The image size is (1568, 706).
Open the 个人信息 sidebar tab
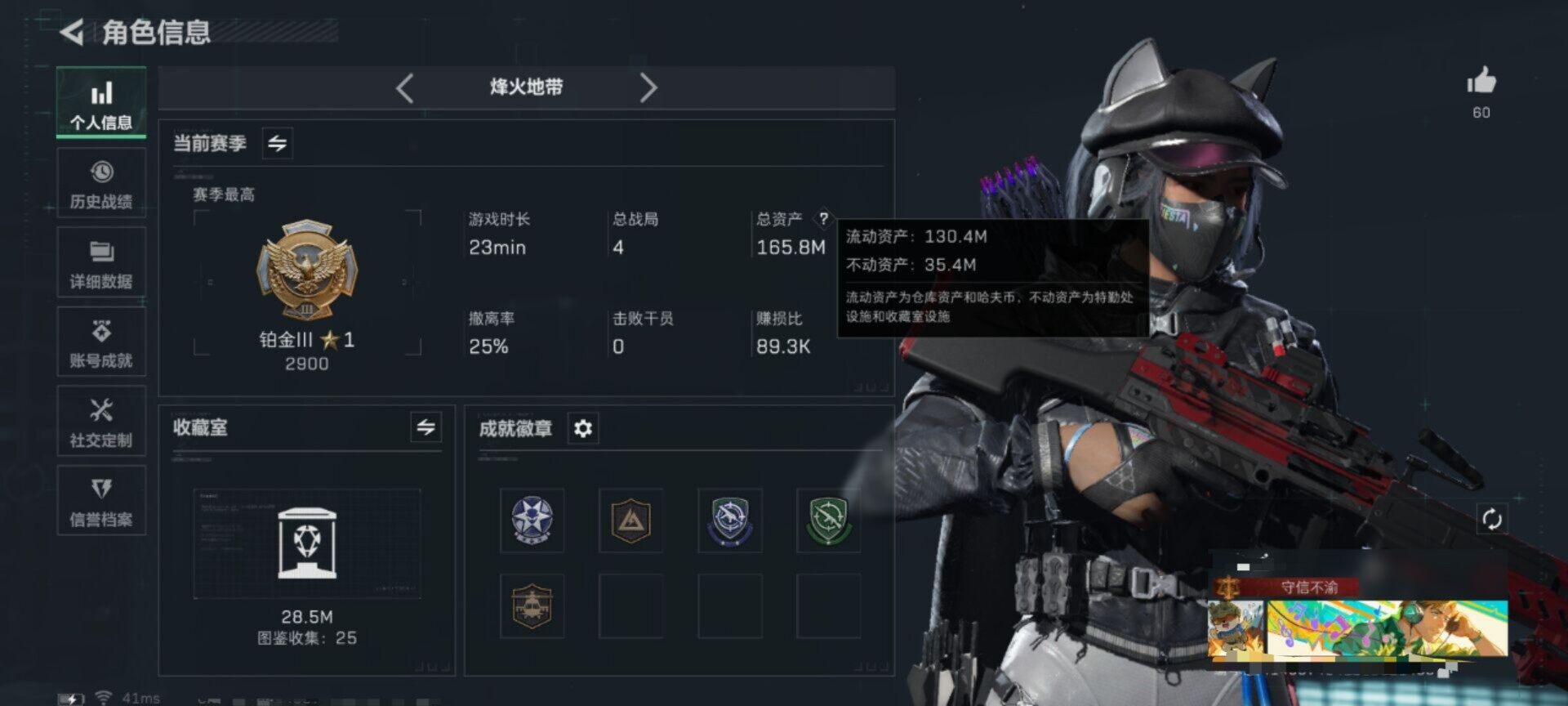101,104
